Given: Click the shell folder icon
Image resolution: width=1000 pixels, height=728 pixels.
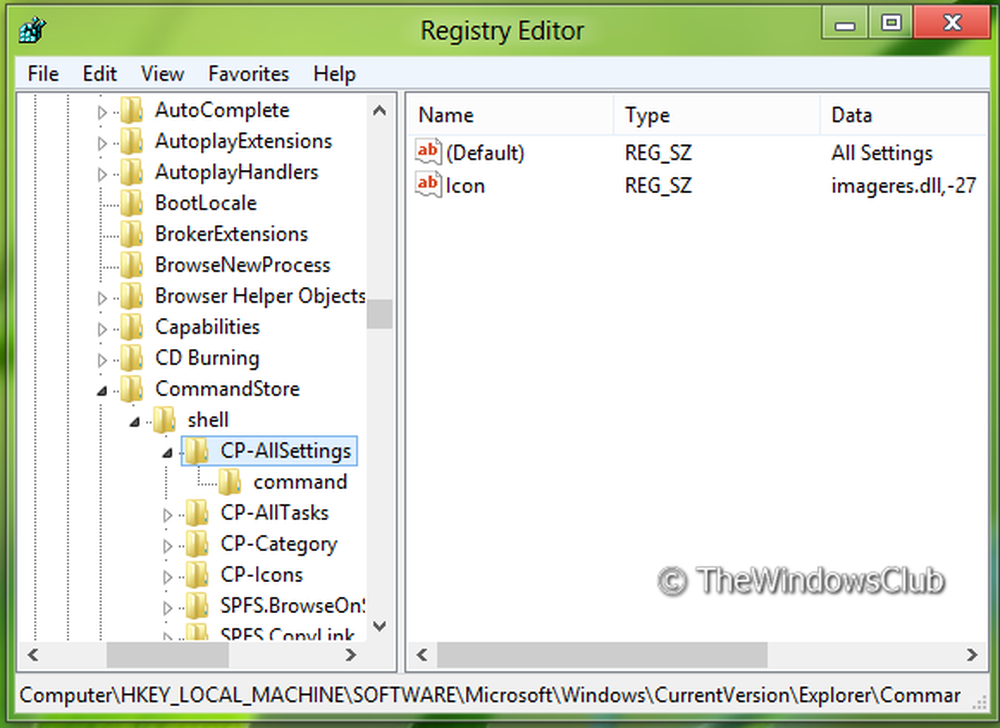Looking at the screenshot, I should [165, 420].
